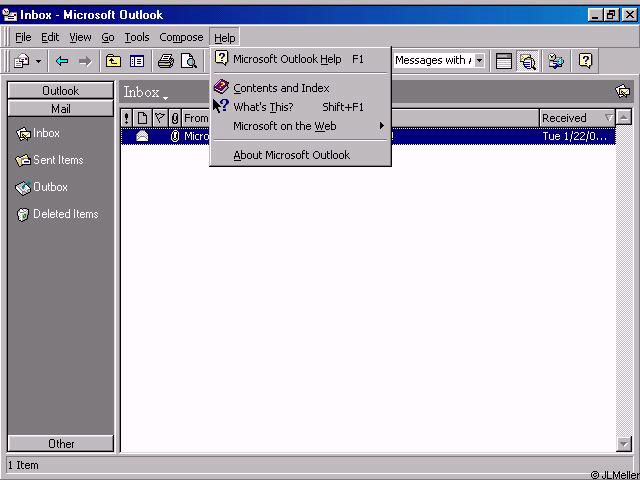Open the View menu

80,38
